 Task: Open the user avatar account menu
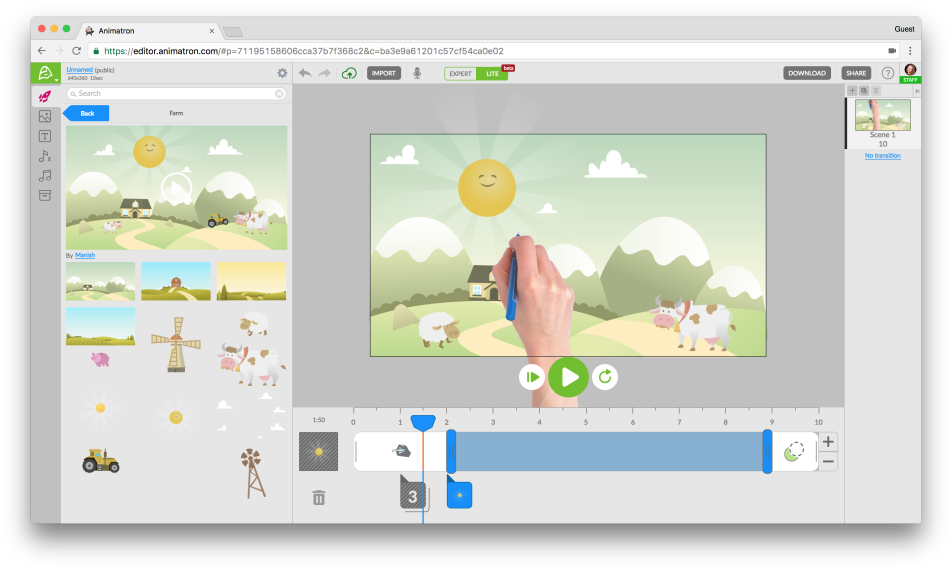click(910, 70)
